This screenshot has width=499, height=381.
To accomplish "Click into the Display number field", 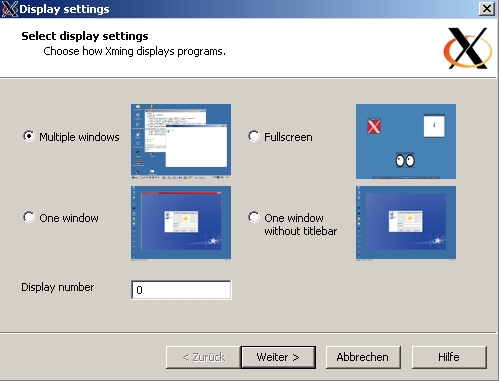I will click(181, 290).
